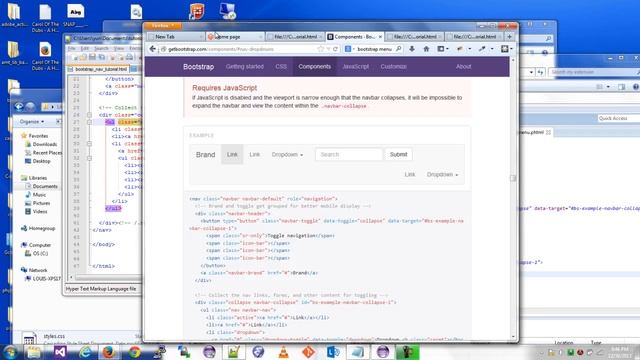This screenshot has width=640, height=360.
Task: Go to Firefox home page icon
Action: pos(426,49)
